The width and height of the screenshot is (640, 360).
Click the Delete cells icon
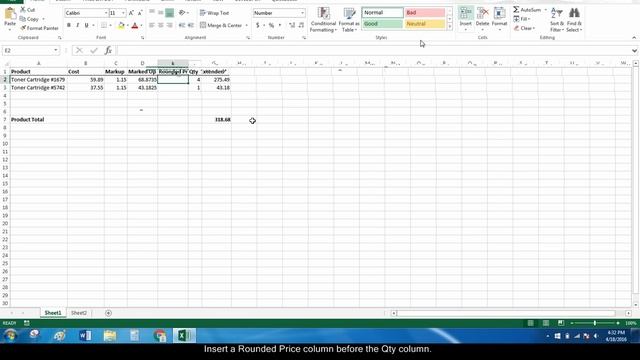pyautogui.click(x=482, y=13)
